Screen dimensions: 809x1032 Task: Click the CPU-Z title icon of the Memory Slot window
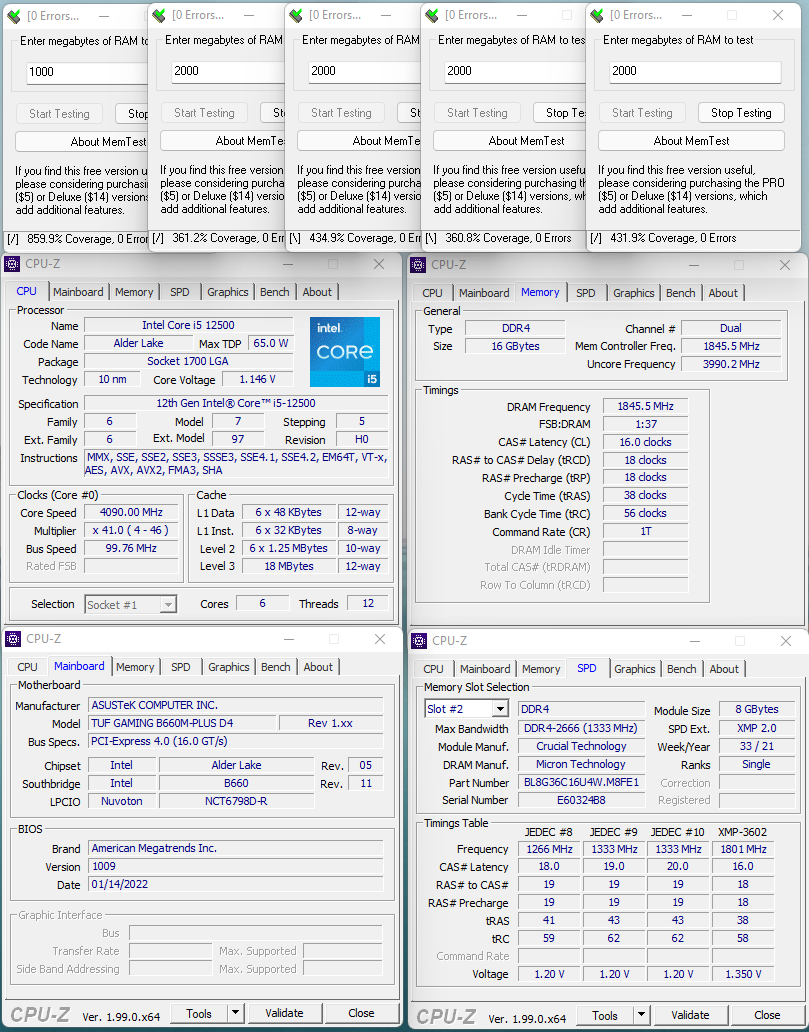point(419,641)
